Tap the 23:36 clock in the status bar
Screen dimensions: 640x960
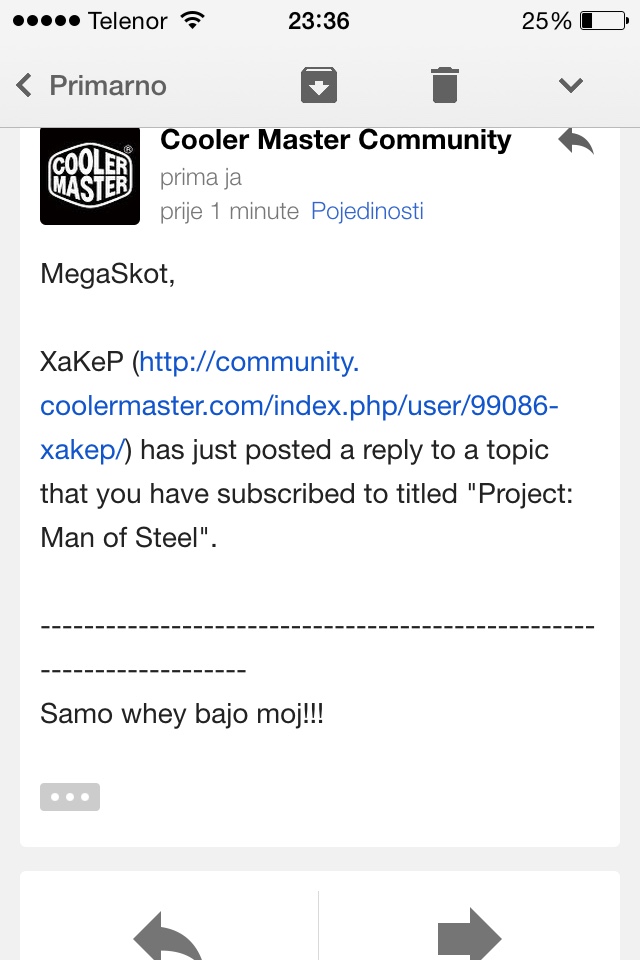318,20
